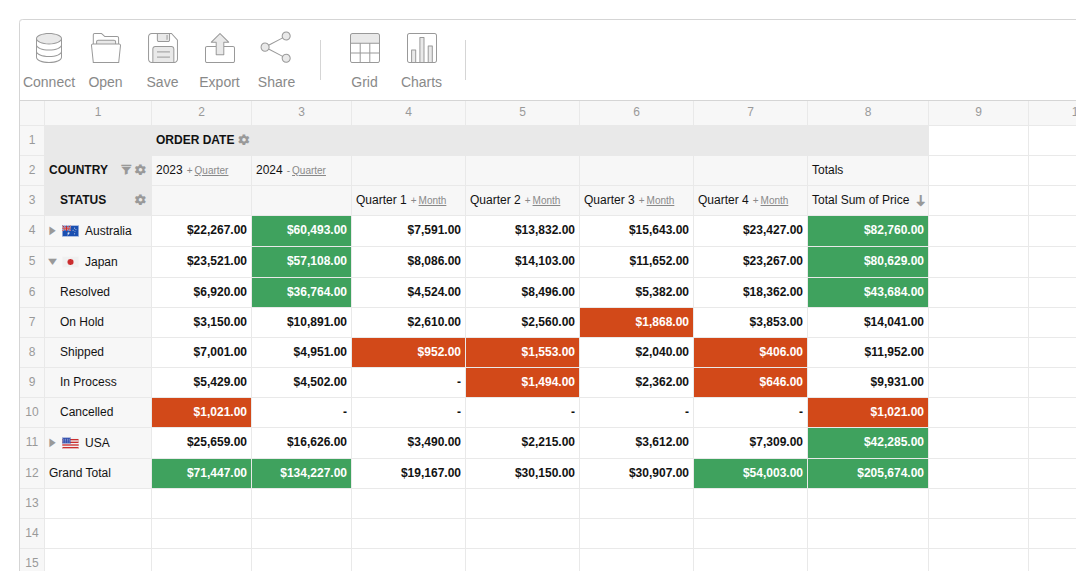Collapse 2024 Quarter link
Viewport: 1076px width, 571px height.
click(308, 171)
